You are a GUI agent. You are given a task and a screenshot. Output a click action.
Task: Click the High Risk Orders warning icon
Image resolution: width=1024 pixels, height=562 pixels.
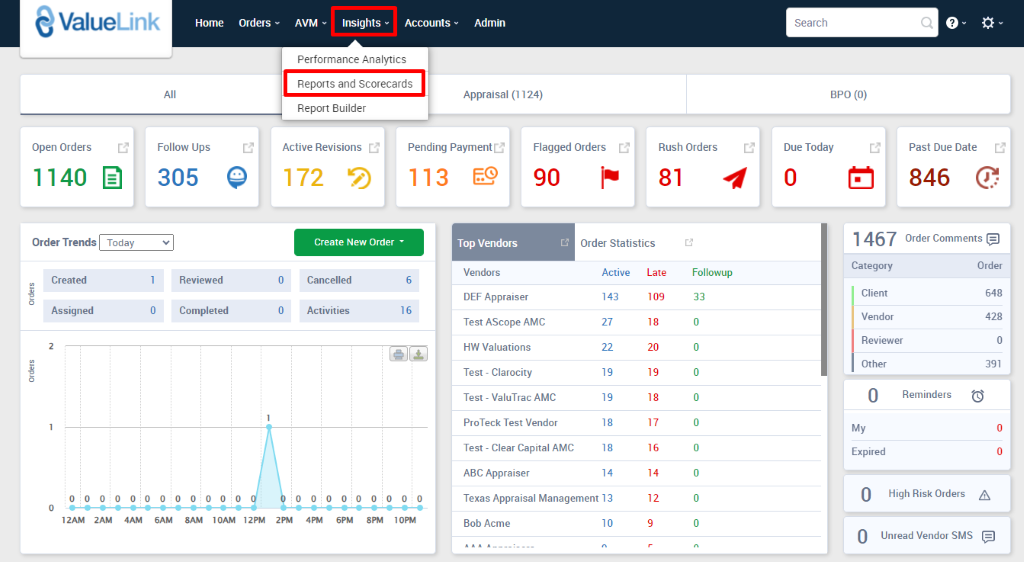(985, 495)
